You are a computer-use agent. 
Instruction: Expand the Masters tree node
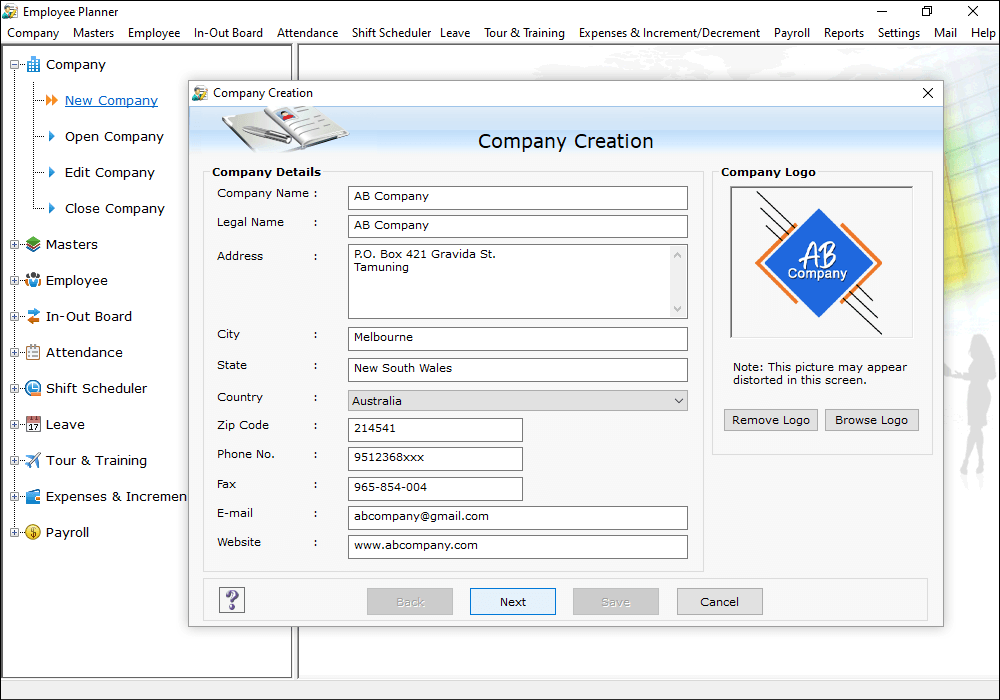[14, 244]
